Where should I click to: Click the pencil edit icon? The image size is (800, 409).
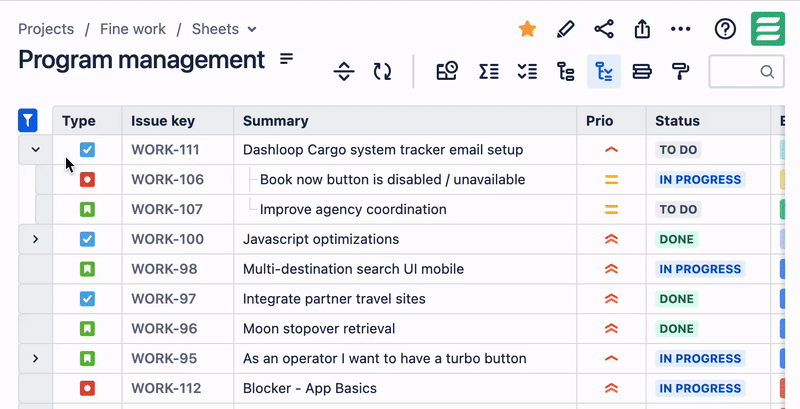pos(566,29)
